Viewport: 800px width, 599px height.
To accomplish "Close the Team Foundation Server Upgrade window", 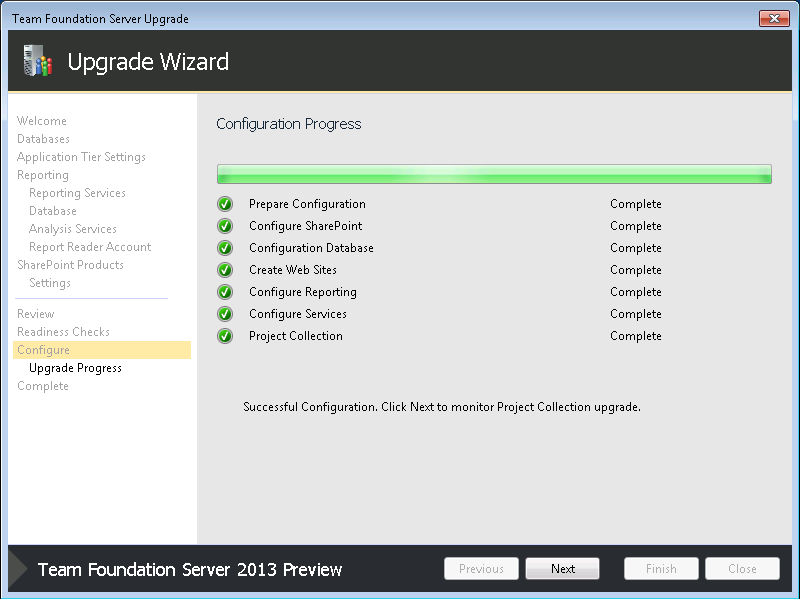I will tap(773, 19).
